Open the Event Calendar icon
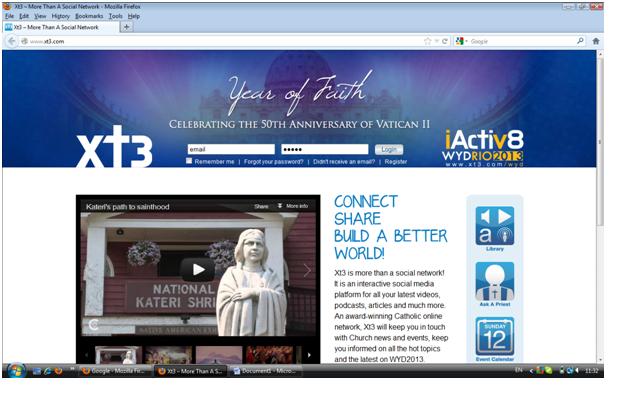 pos(494,337)
